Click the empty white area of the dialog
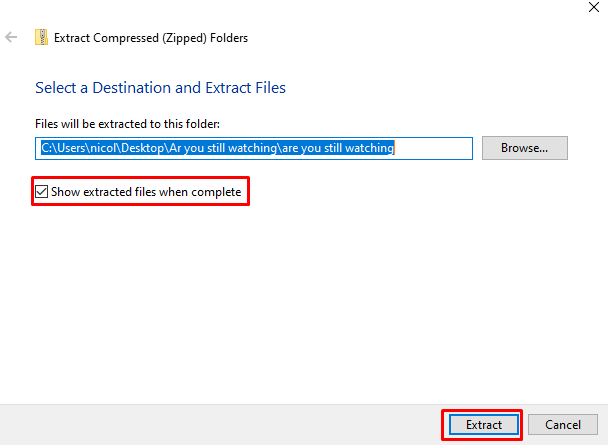 click(x=300, y=300)
